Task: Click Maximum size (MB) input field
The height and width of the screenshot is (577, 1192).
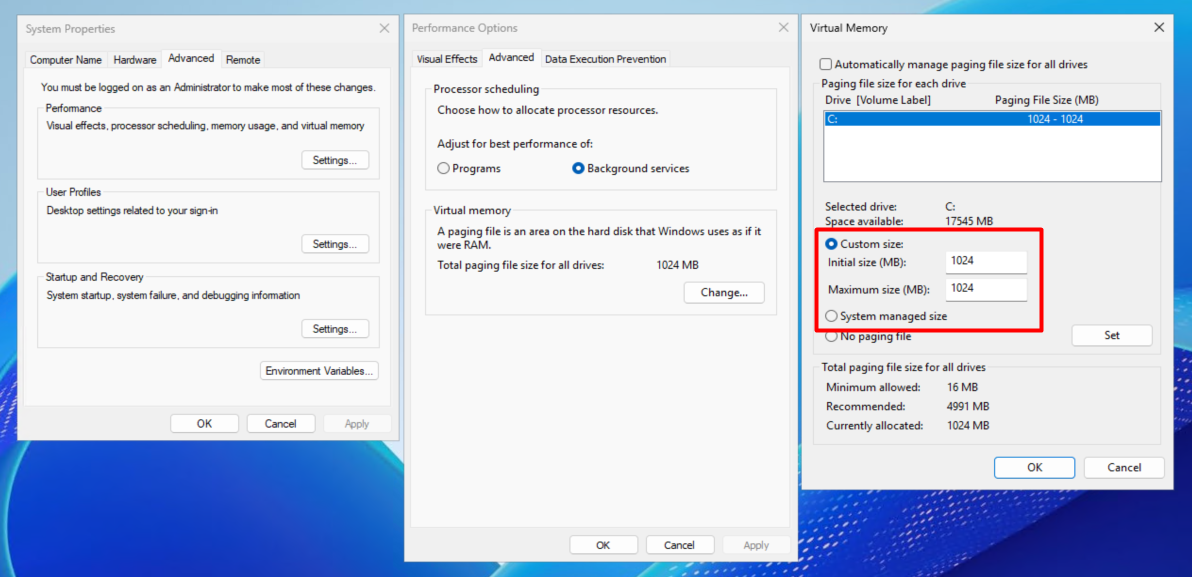Action: 986,289
